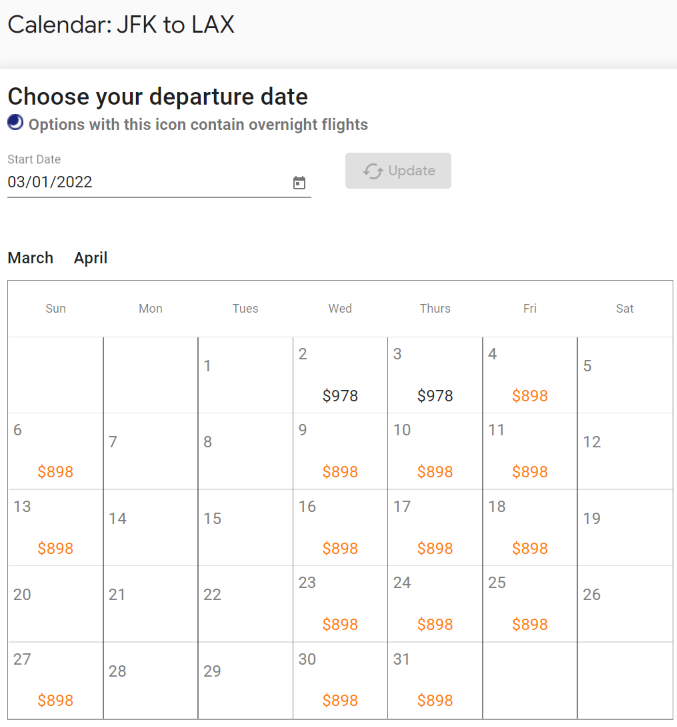Click the March 25 $898 fare
677x727 pixels.
(530, 624)
